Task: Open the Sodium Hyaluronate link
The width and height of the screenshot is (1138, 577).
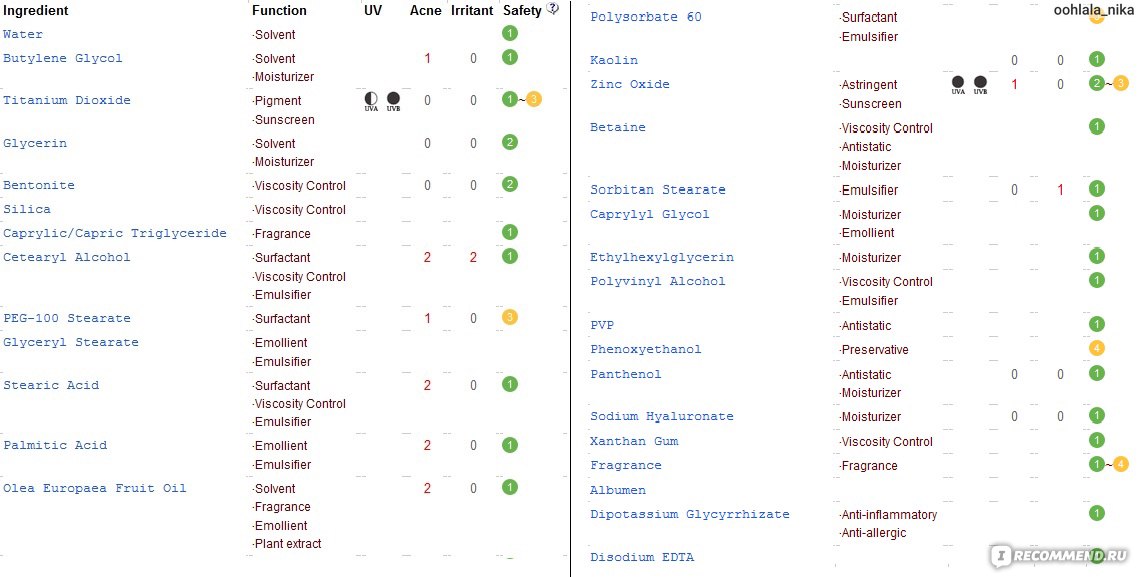Action: click(662, 416)
